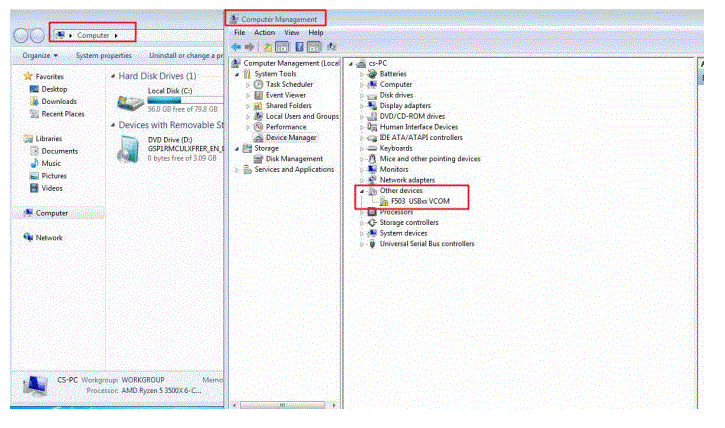The height and width of the screenshot is (428, 725).
Task: Select the Batteries device category icon
Action: point(372,74)
